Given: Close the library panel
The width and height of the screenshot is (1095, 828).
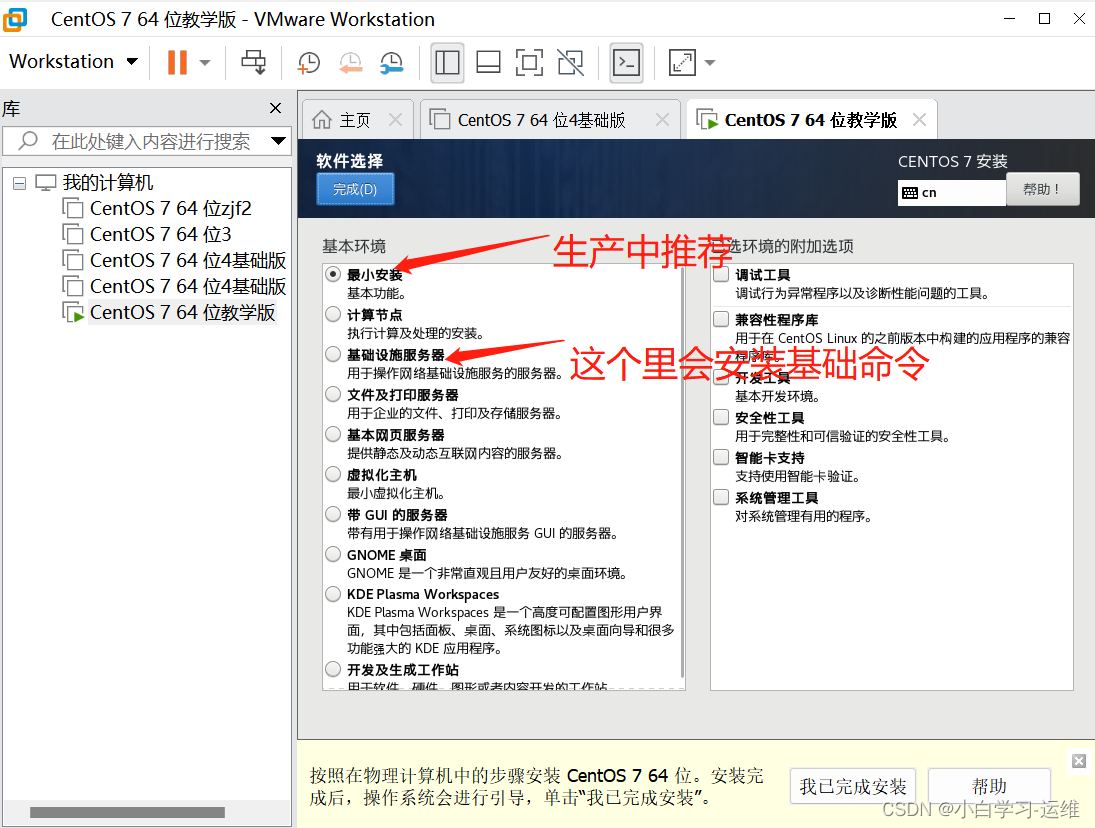Looking at the screenshot, I should [x=276, y=108].
